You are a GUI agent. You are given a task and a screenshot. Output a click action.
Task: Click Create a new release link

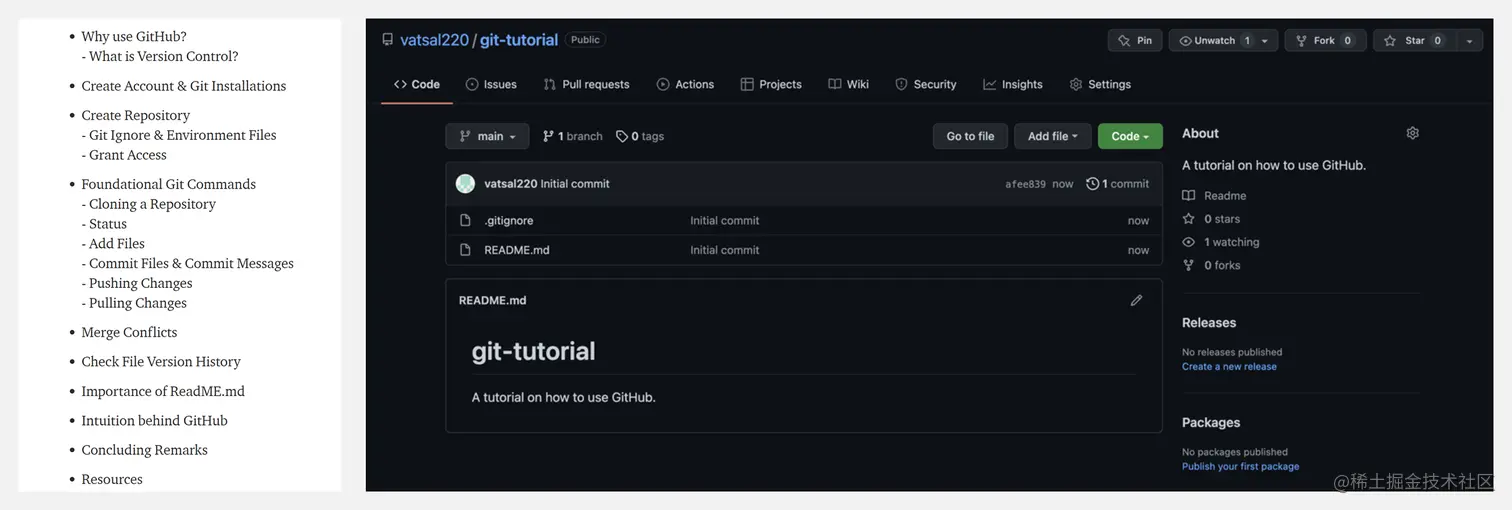(x=1229, y=367)
